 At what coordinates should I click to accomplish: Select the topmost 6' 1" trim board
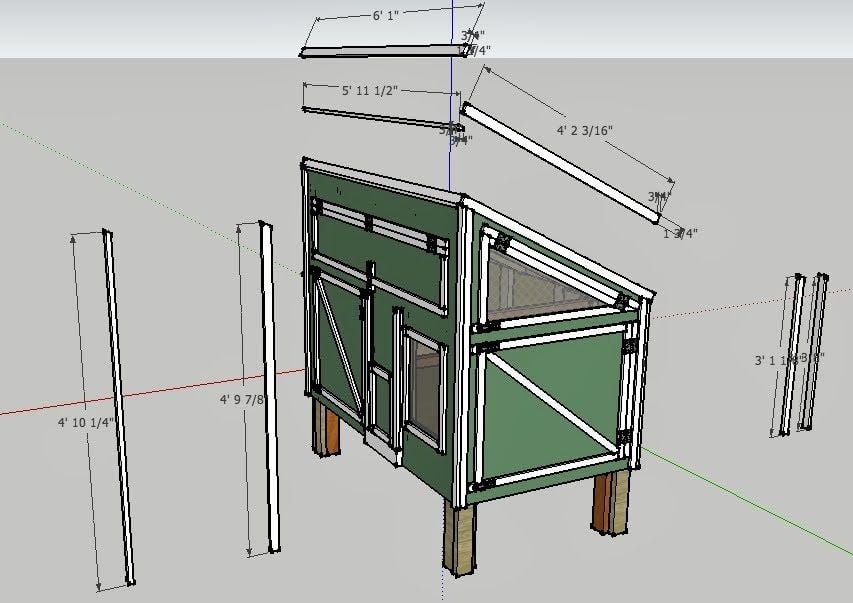[380, 51]
